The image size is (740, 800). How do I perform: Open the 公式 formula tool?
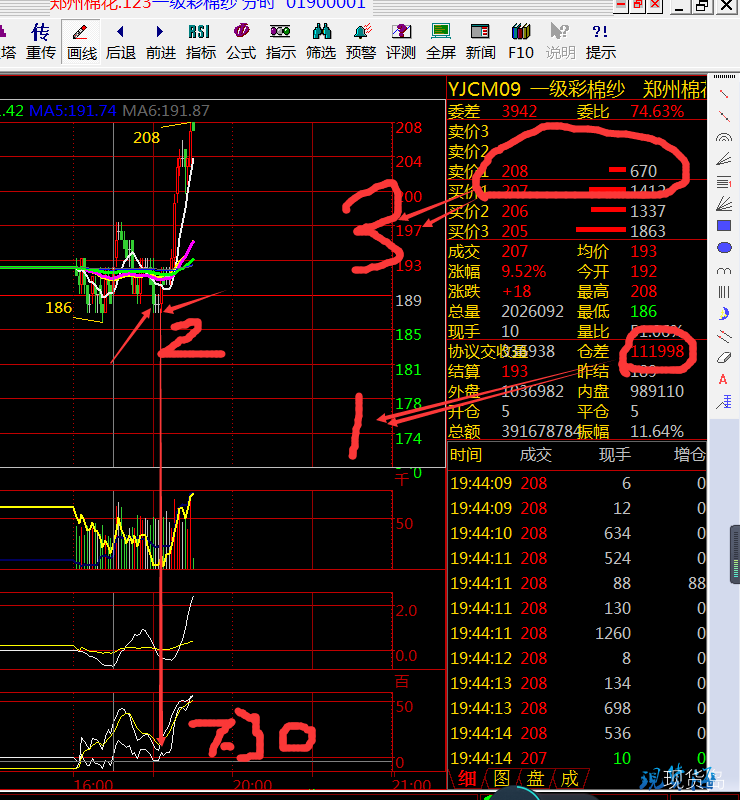point(241,41)
